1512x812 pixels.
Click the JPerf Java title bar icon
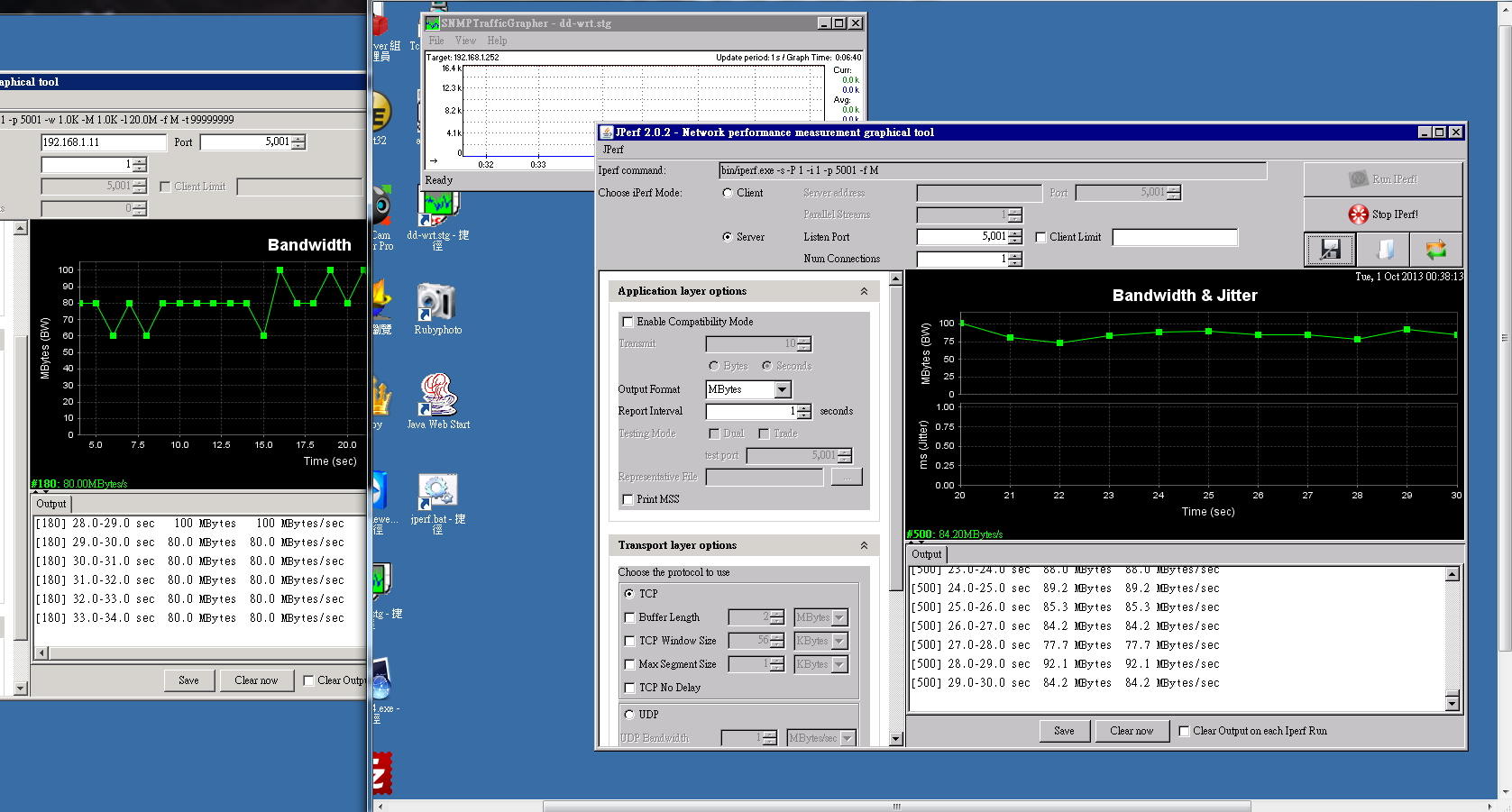click(607, 132)
